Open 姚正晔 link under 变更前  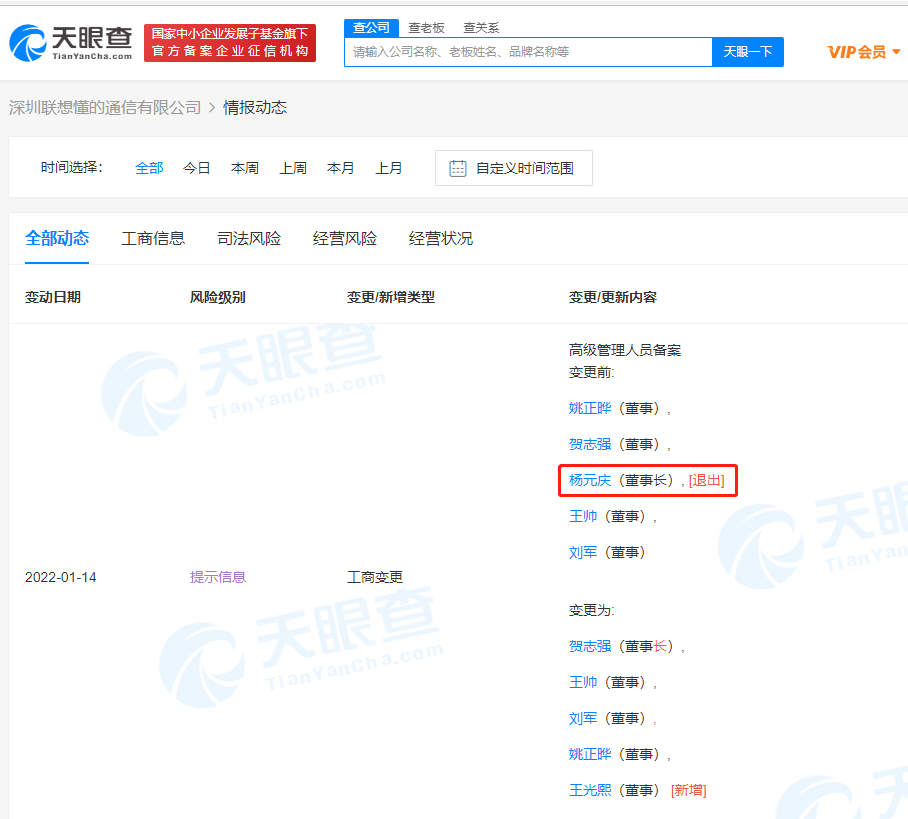pyautogui.click(x=590, y=408)
